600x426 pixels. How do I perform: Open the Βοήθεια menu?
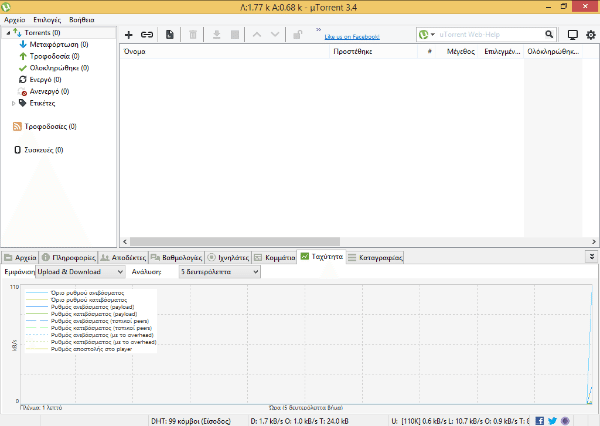click(x=82, y=20)
